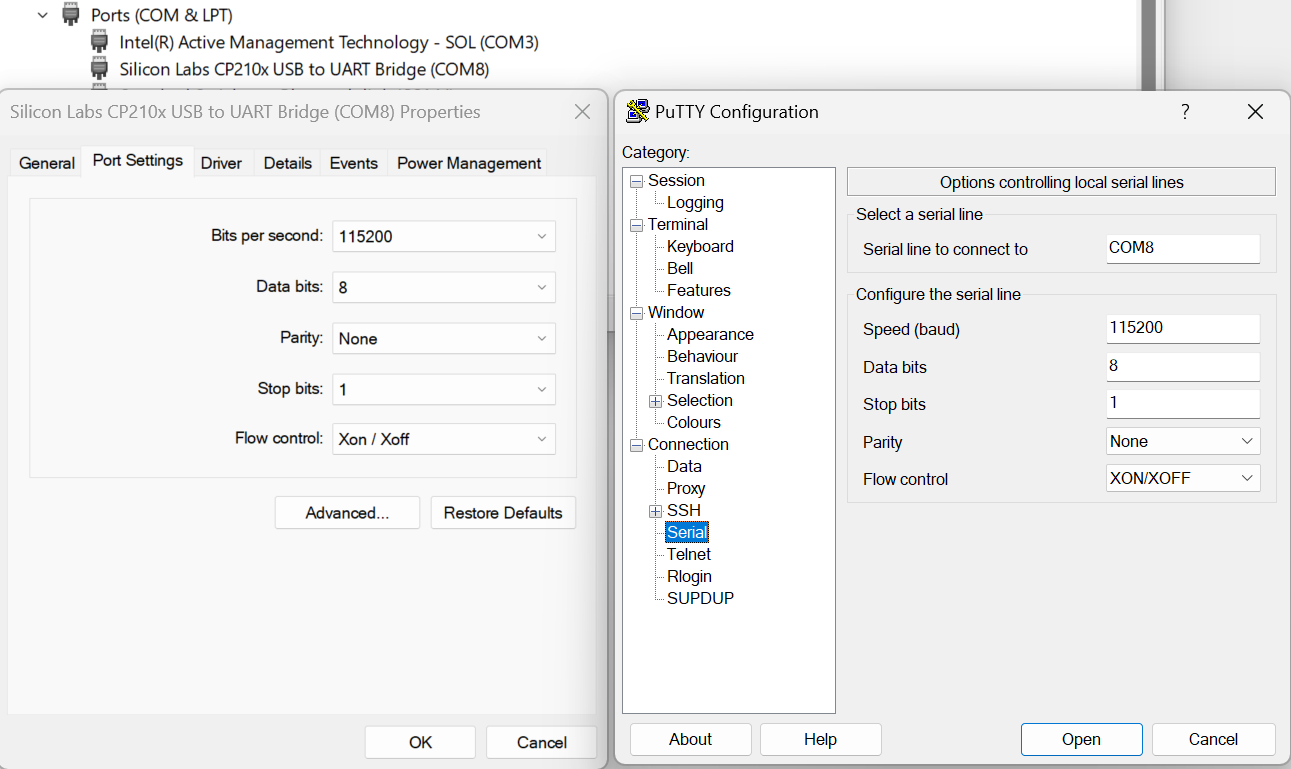Screen dimensions: 1291x769
Task: Expand the Selection tree node
Action: [656, 401]
